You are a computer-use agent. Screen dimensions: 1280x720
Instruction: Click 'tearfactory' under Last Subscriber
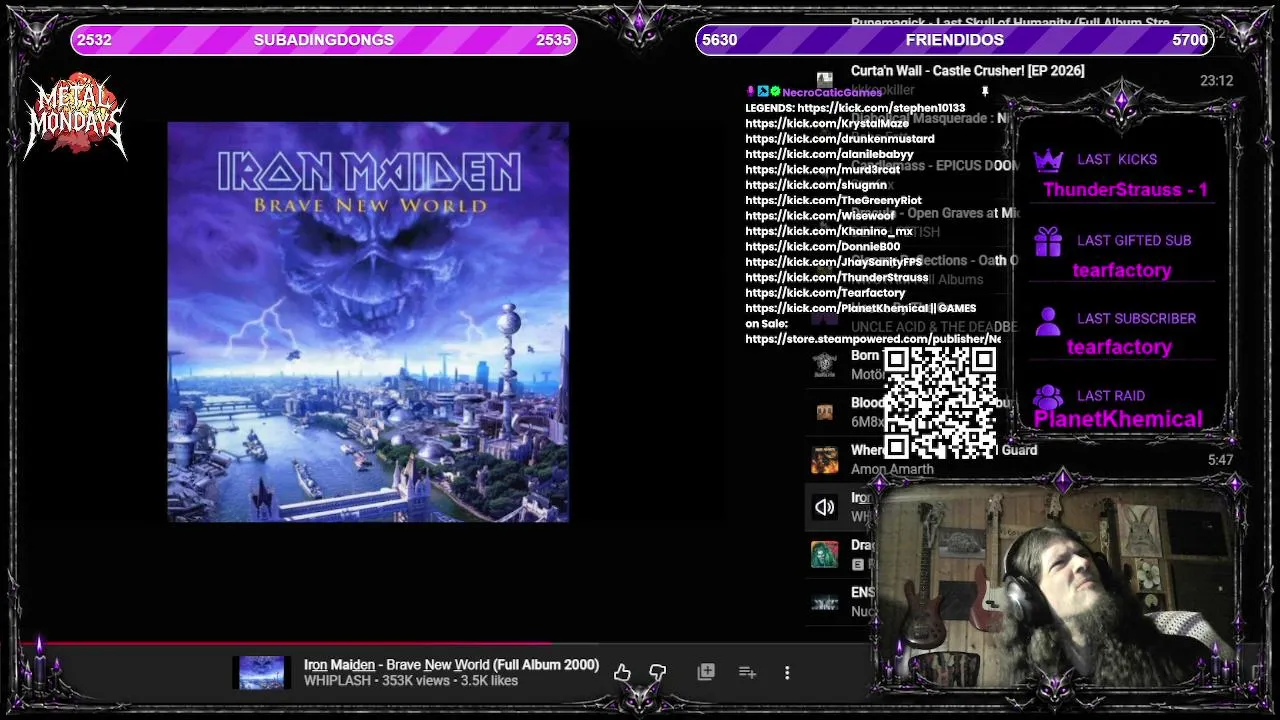pos(1119,347)
